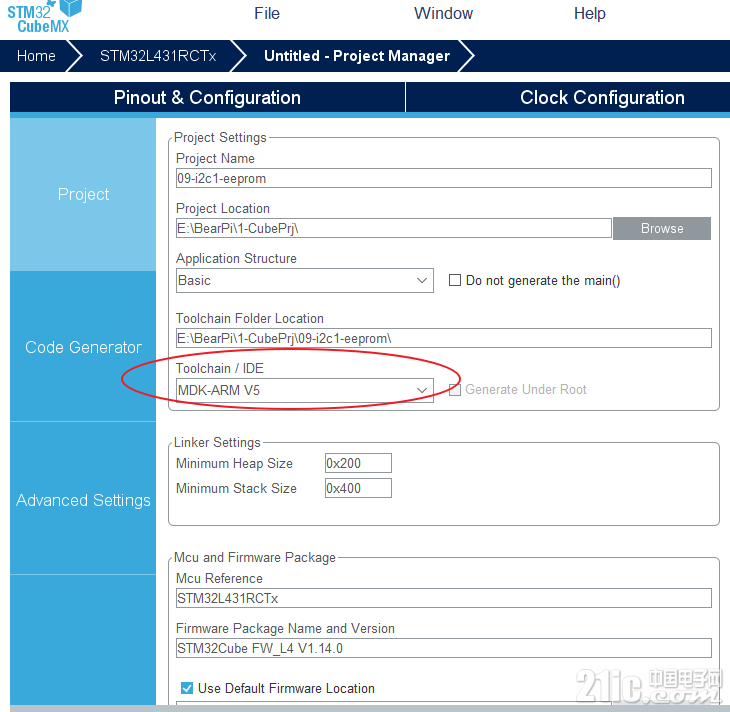Viewport: 730px width, 712px height.
Task: Open the Application Structure dropdown
Action: [304, 280]
